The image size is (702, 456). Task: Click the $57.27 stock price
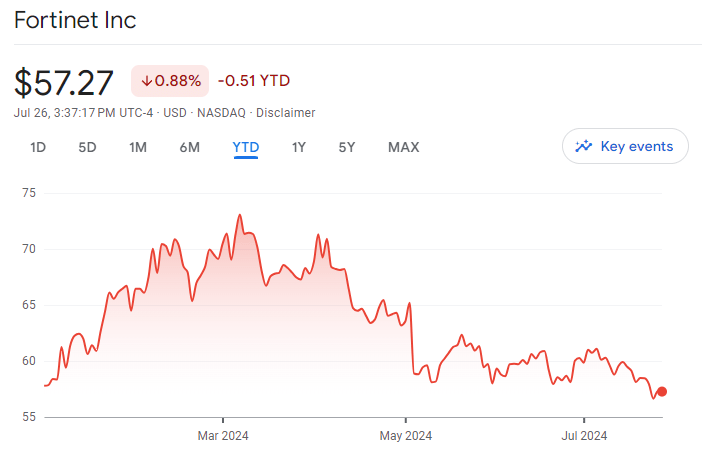[64, 82]
